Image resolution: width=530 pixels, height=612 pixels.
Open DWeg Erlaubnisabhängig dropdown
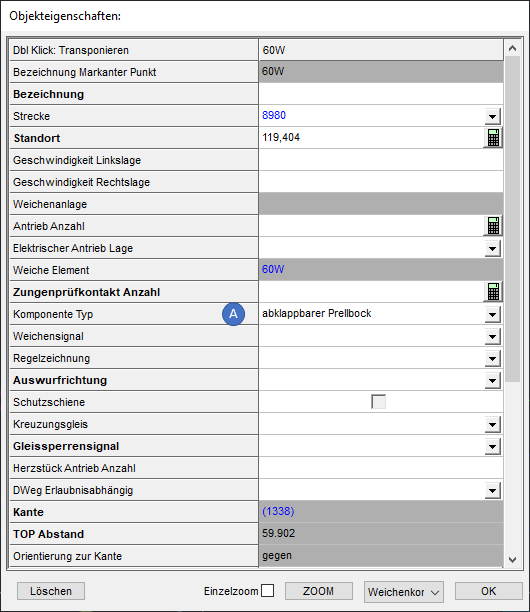pyautogui.click(x=493, y=490)
